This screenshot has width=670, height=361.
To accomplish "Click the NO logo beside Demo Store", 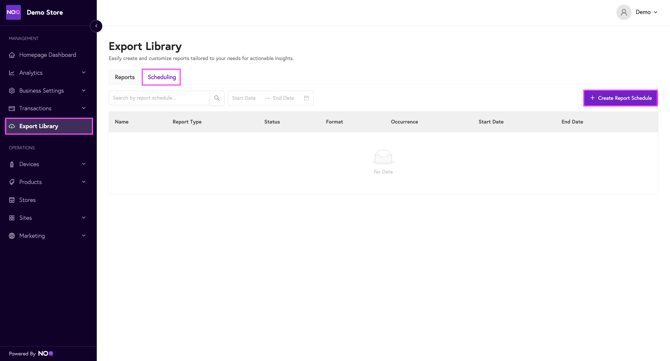I will [x=13, y=12].
